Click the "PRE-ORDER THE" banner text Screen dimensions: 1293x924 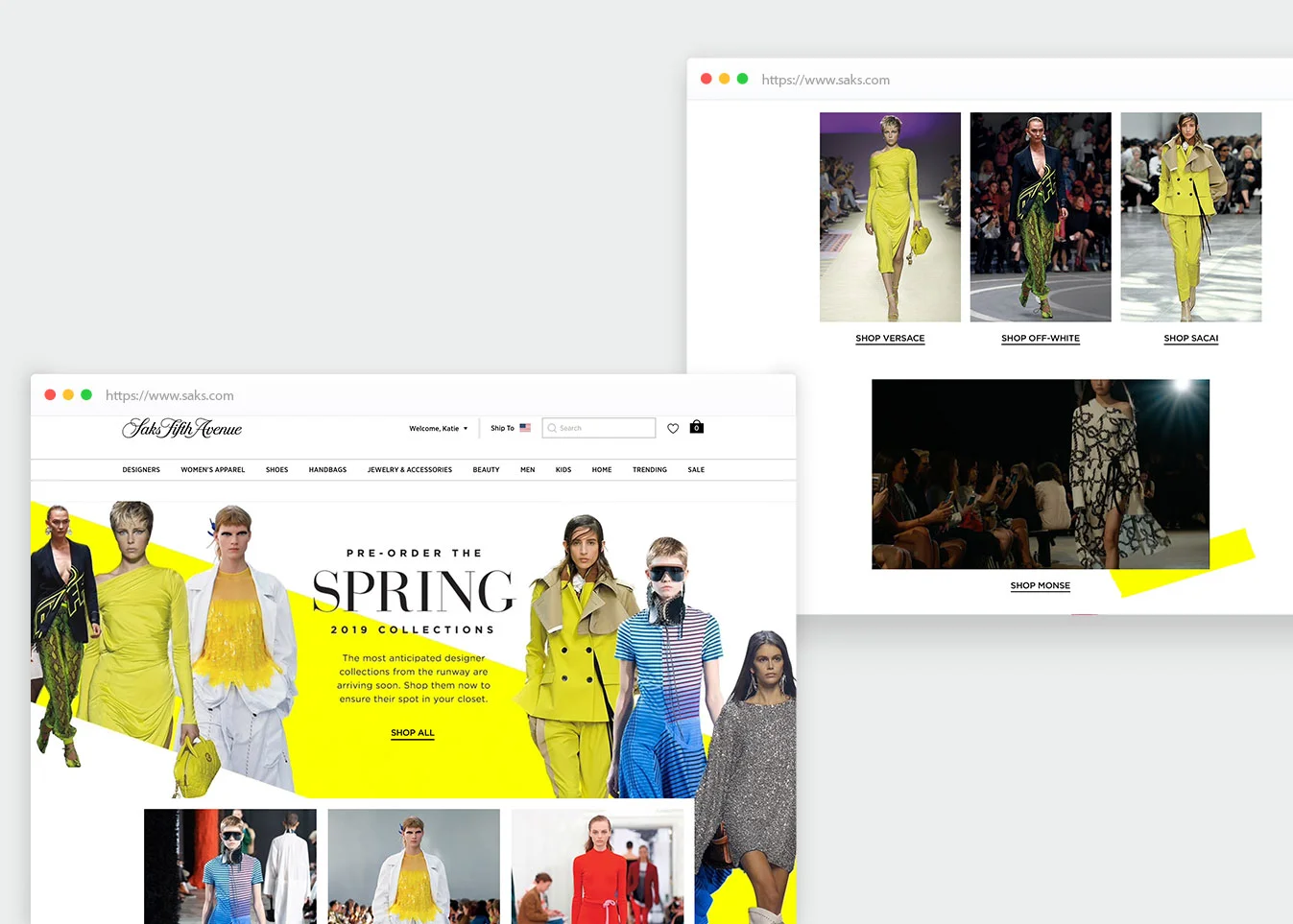coord(414,554)
